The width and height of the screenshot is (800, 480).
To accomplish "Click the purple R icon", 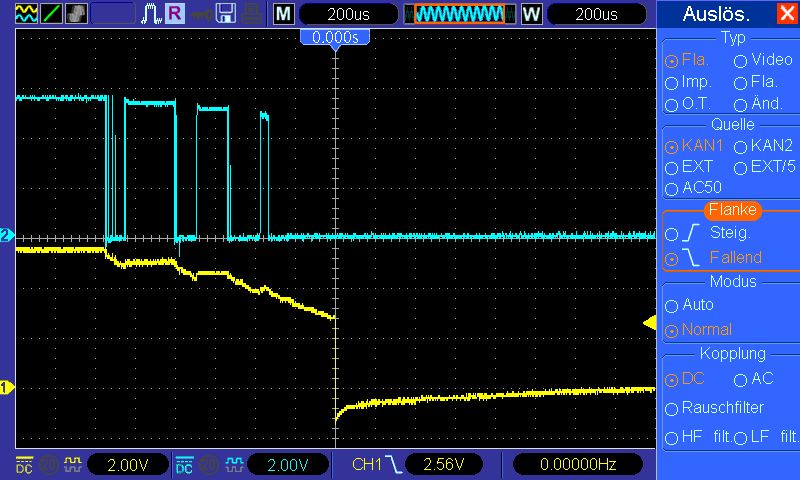I will click(x=175, y=14).
